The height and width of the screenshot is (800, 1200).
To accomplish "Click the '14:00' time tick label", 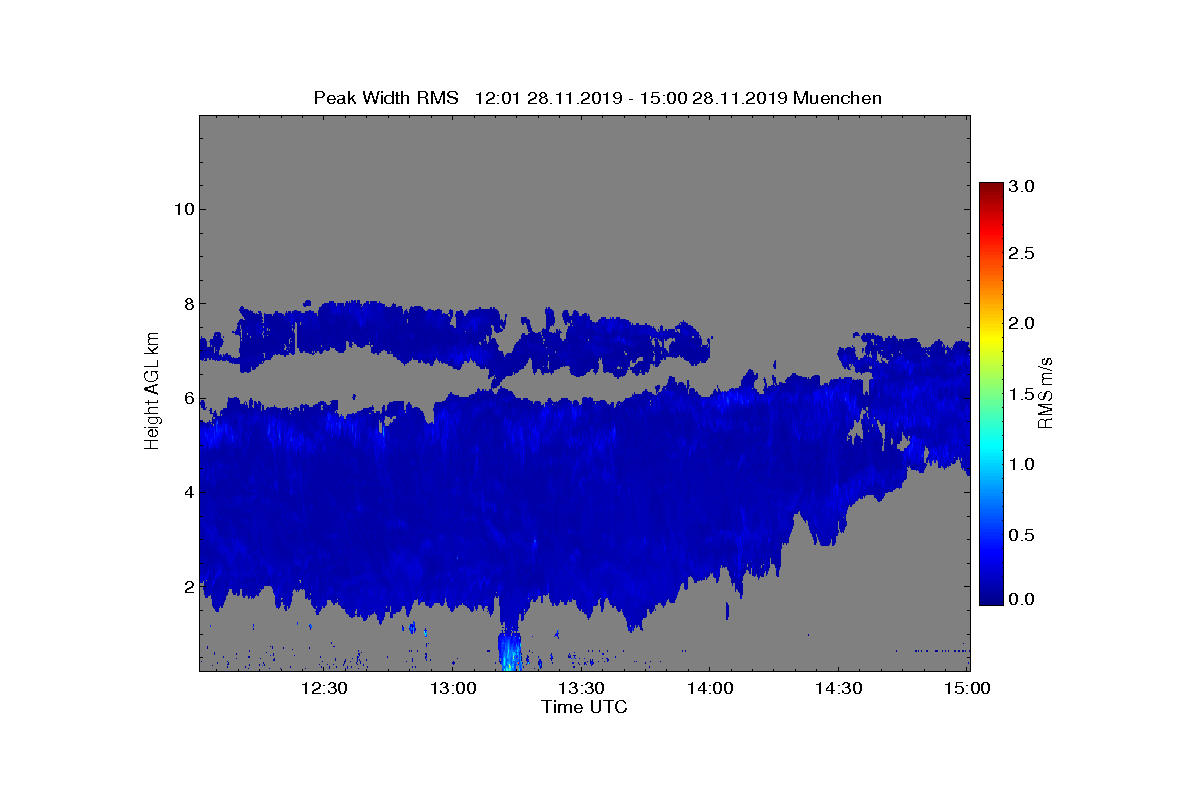I will coord(709,688).
